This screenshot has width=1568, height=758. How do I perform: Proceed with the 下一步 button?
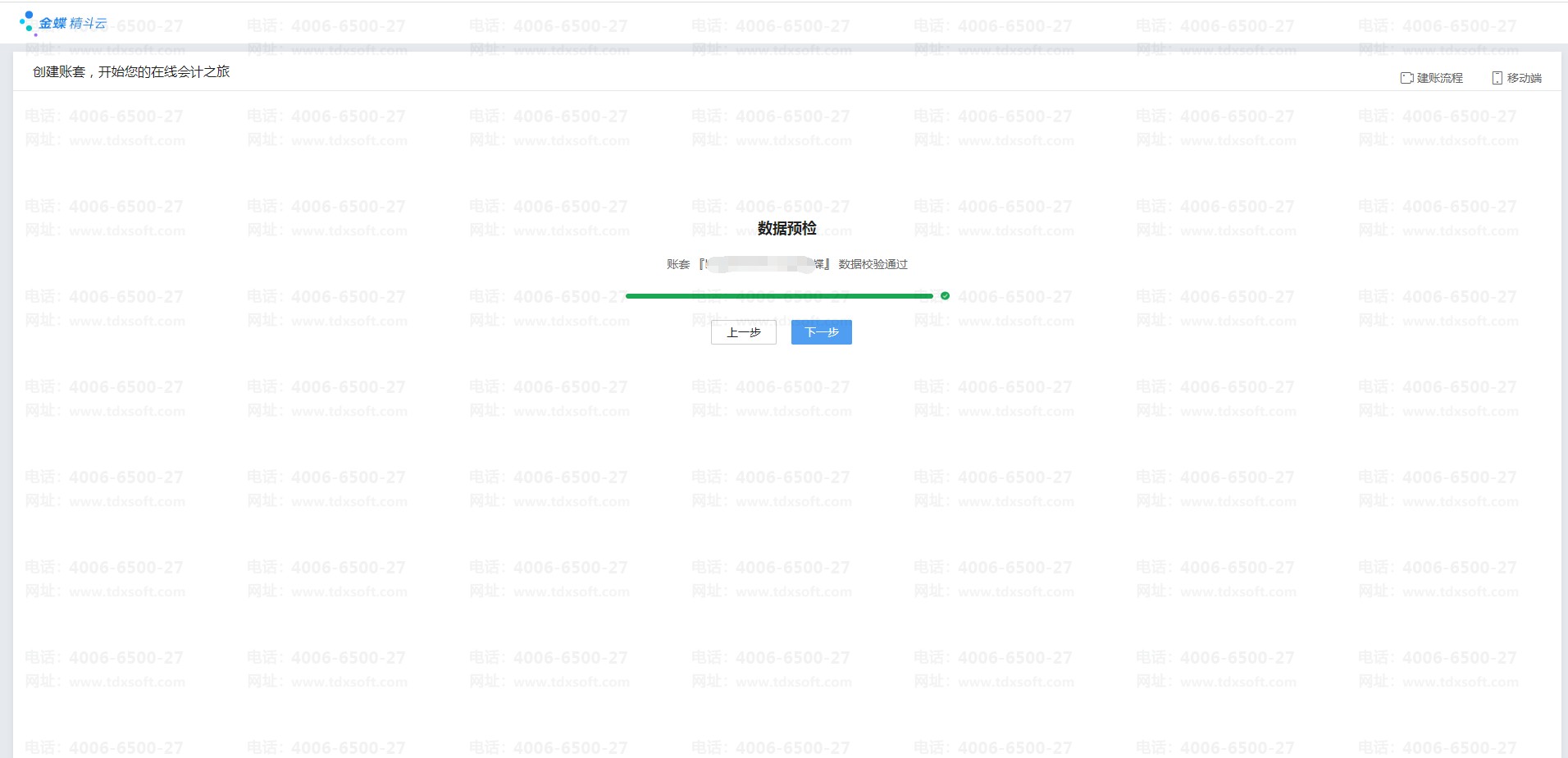pos(821,332)
